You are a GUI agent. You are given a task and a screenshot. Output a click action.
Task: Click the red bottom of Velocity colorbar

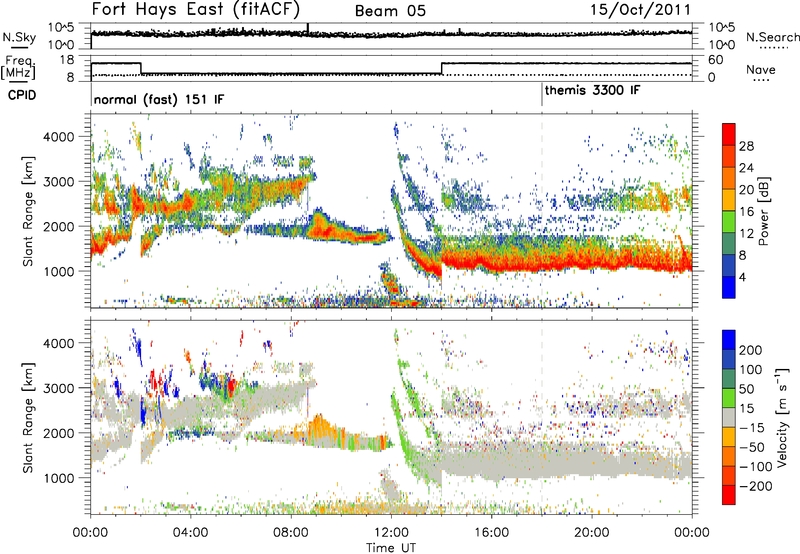729,495
